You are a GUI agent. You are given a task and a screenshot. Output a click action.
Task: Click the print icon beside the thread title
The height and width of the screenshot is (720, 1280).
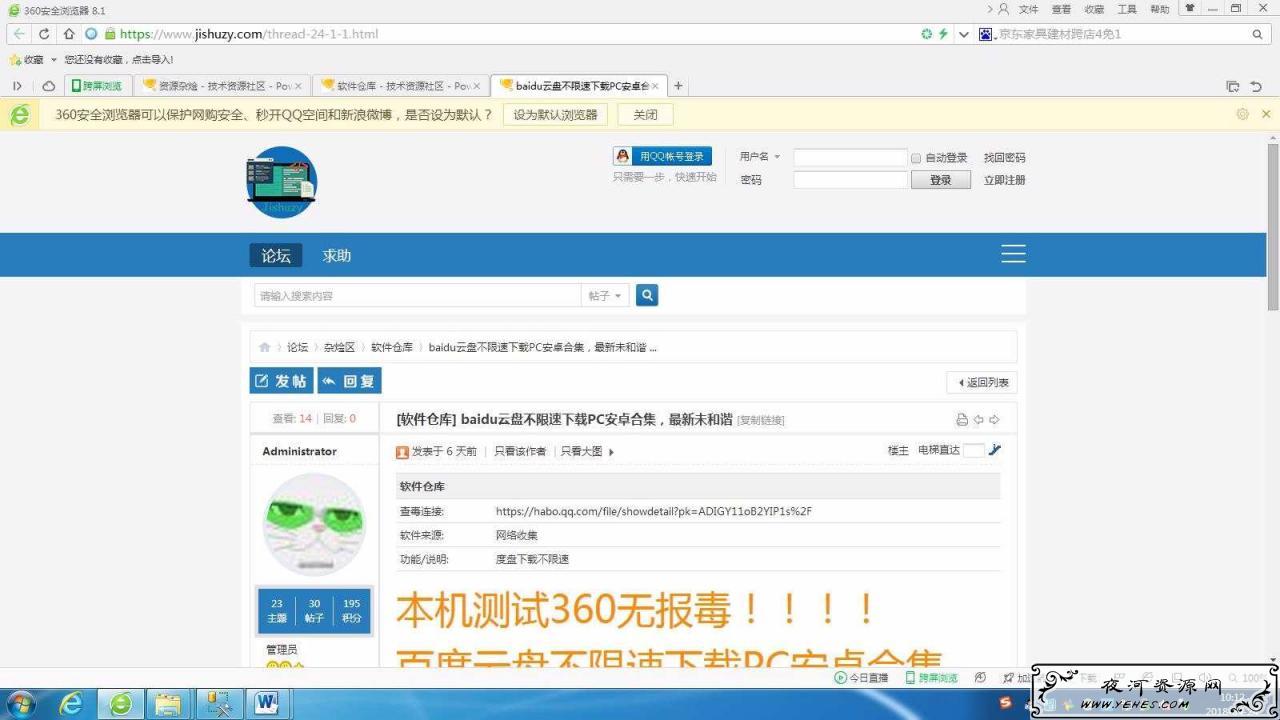[962, 420]
